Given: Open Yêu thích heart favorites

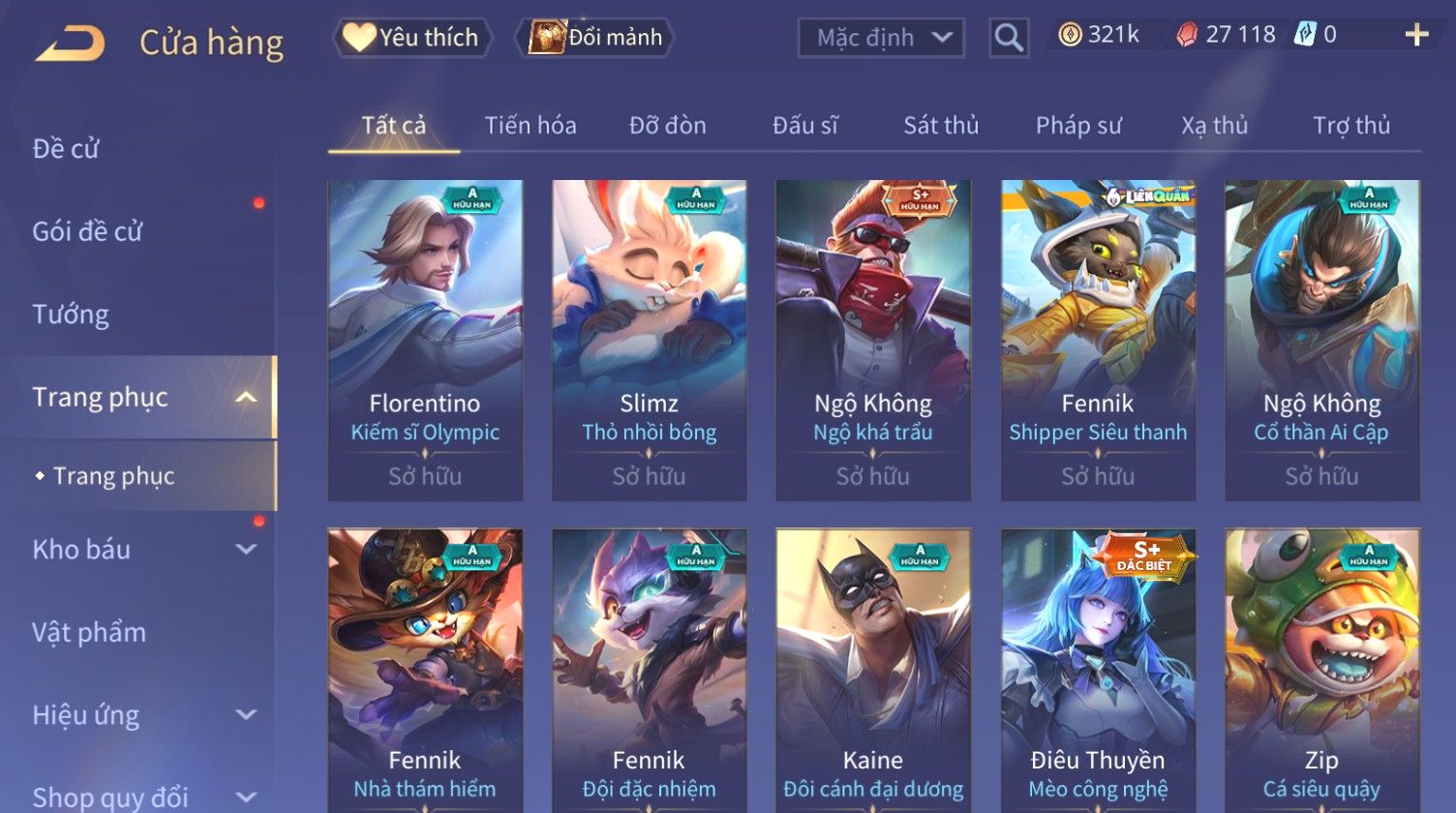Looking at the screenshot, I should tap(412, 38).
